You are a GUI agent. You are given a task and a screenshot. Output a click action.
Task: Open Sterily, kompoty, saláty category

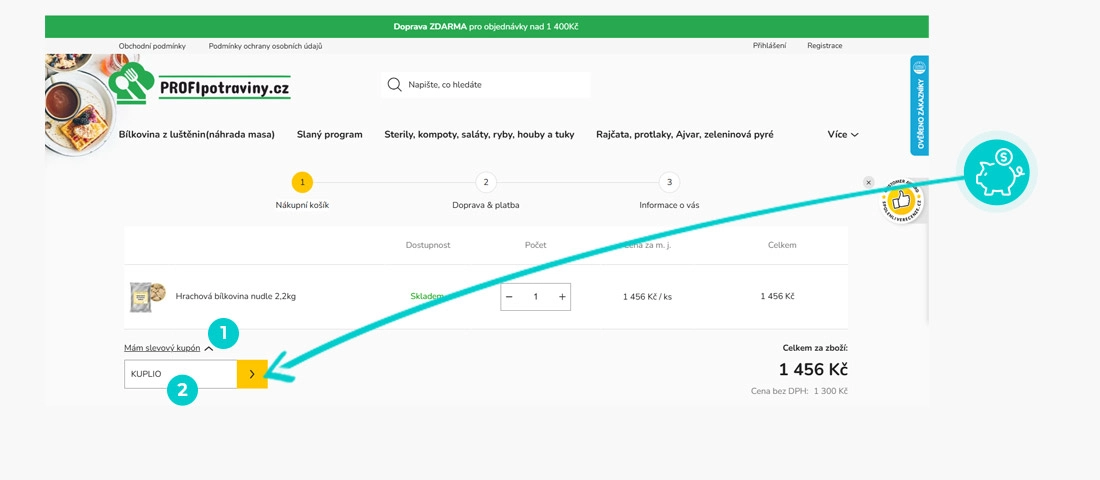click(x=479, y=134)
